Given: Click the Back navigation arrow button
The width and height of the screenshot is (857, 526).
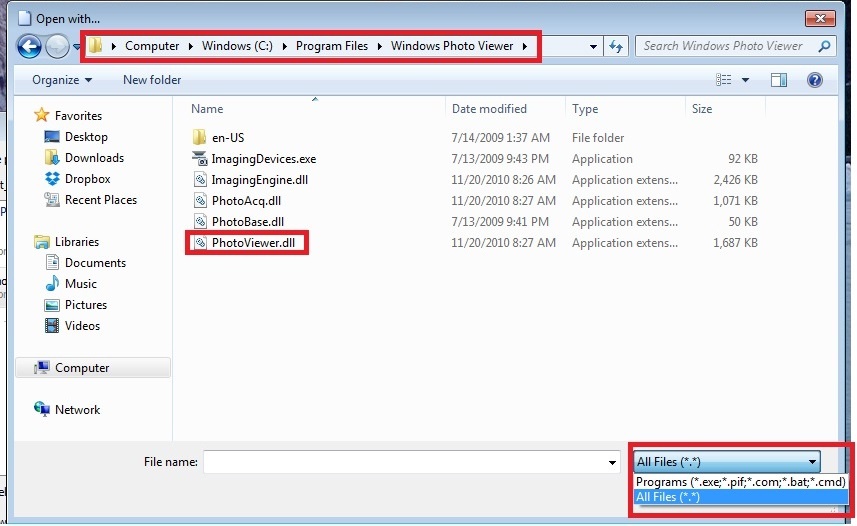Looking at the screenshot, I should click(x=29, y=46).
